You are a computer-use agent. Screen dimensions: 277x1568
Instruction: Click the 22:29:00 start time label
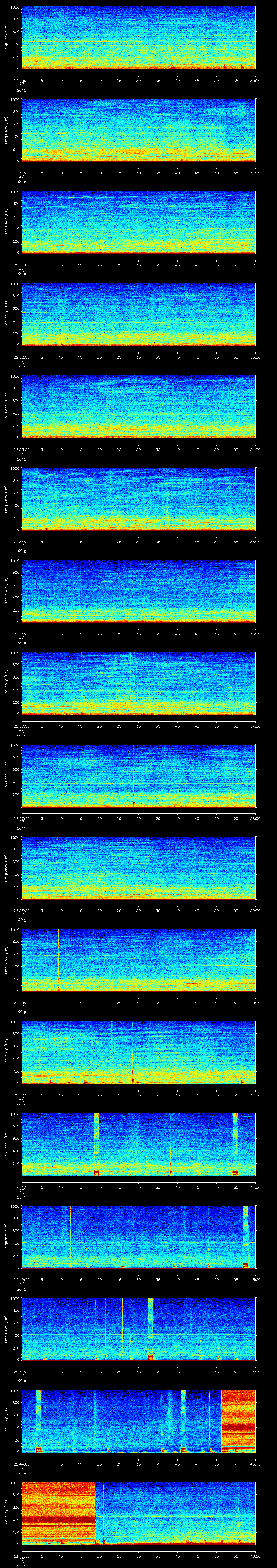coord(21,80)
